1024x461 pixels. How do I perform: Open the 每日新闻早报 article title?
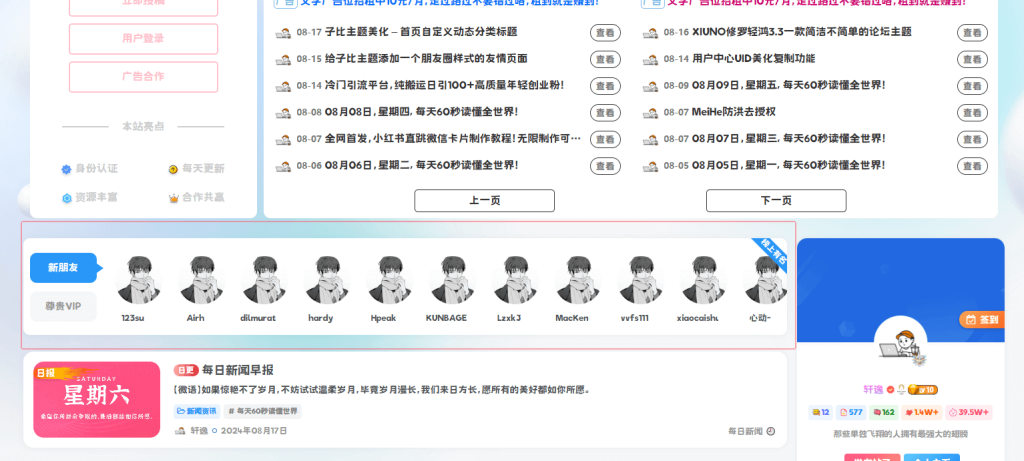coord(237,369)
